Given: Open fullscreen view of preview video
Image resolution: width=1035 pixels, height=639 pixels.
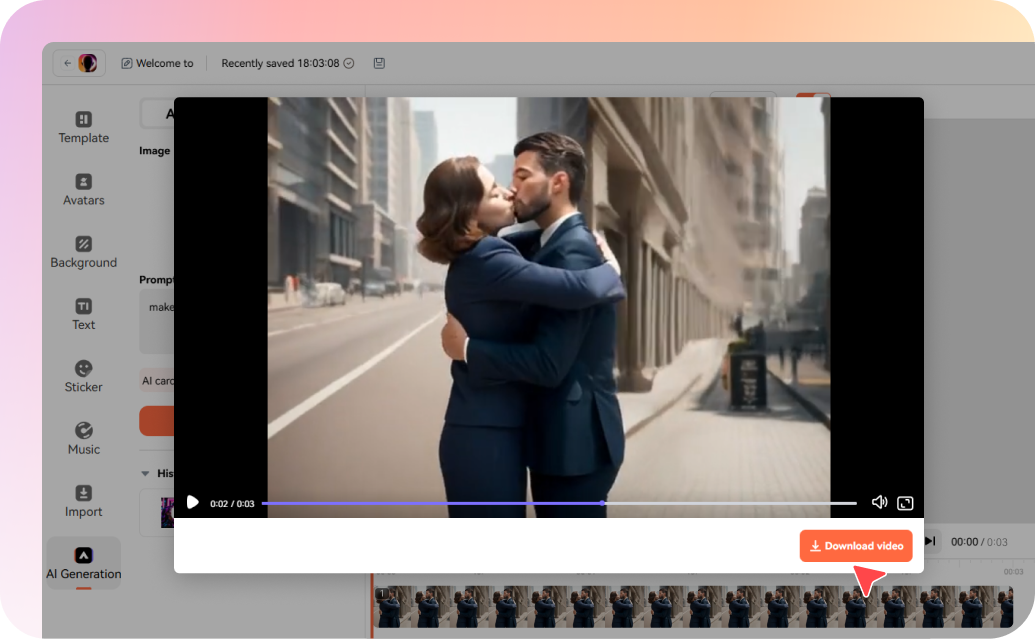Looking at the screenshot, I should click(905, 503).
